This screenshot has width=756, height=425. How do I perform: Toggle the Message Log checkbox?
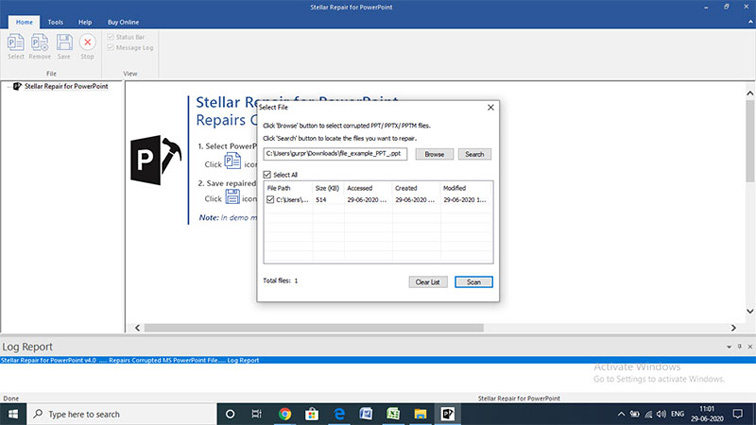pyautogui.click(x=111, y=47)
